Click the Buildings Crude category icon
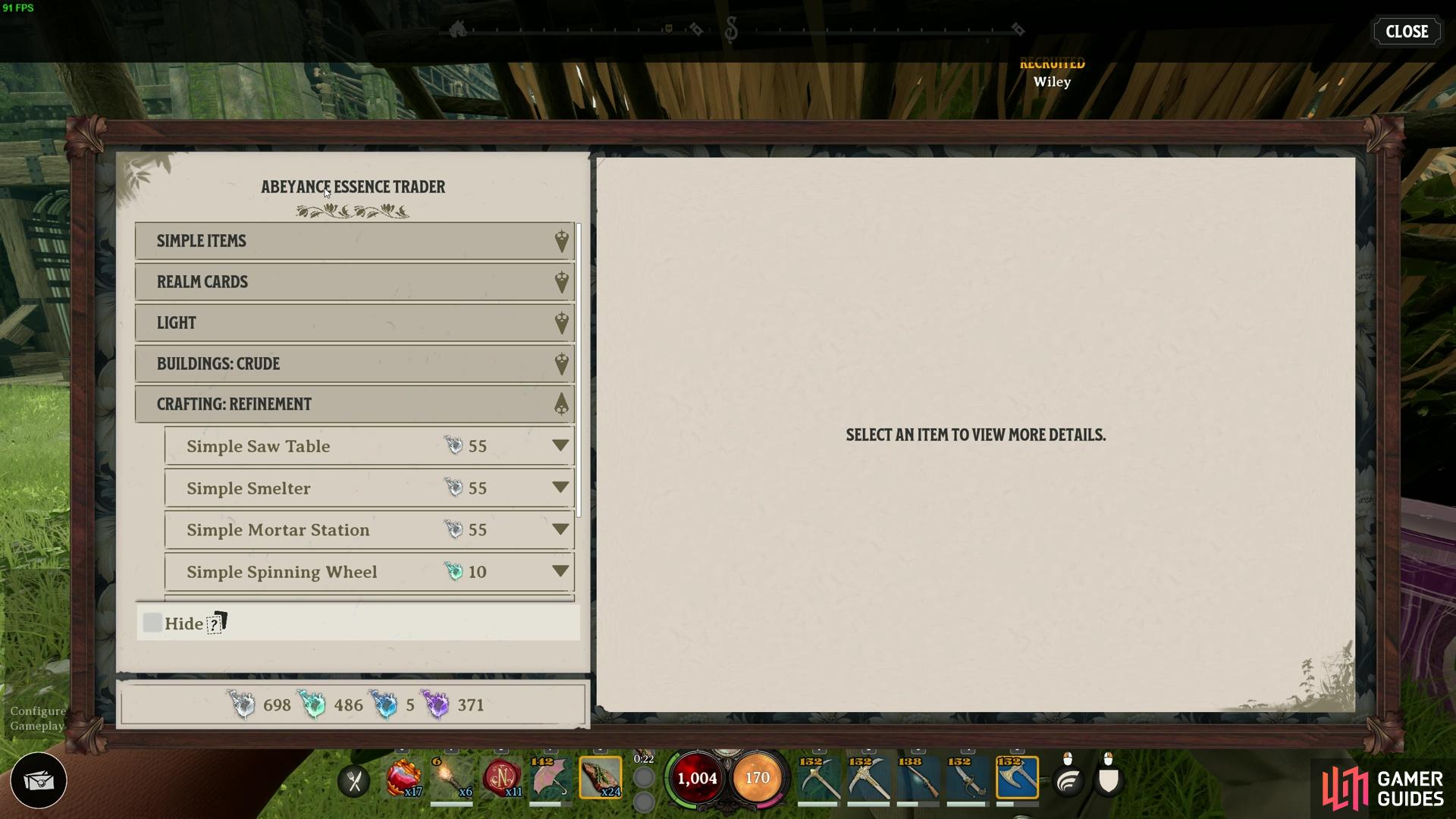The height and width of the screenshot is (819, 1456). click(x=560, y=363)
